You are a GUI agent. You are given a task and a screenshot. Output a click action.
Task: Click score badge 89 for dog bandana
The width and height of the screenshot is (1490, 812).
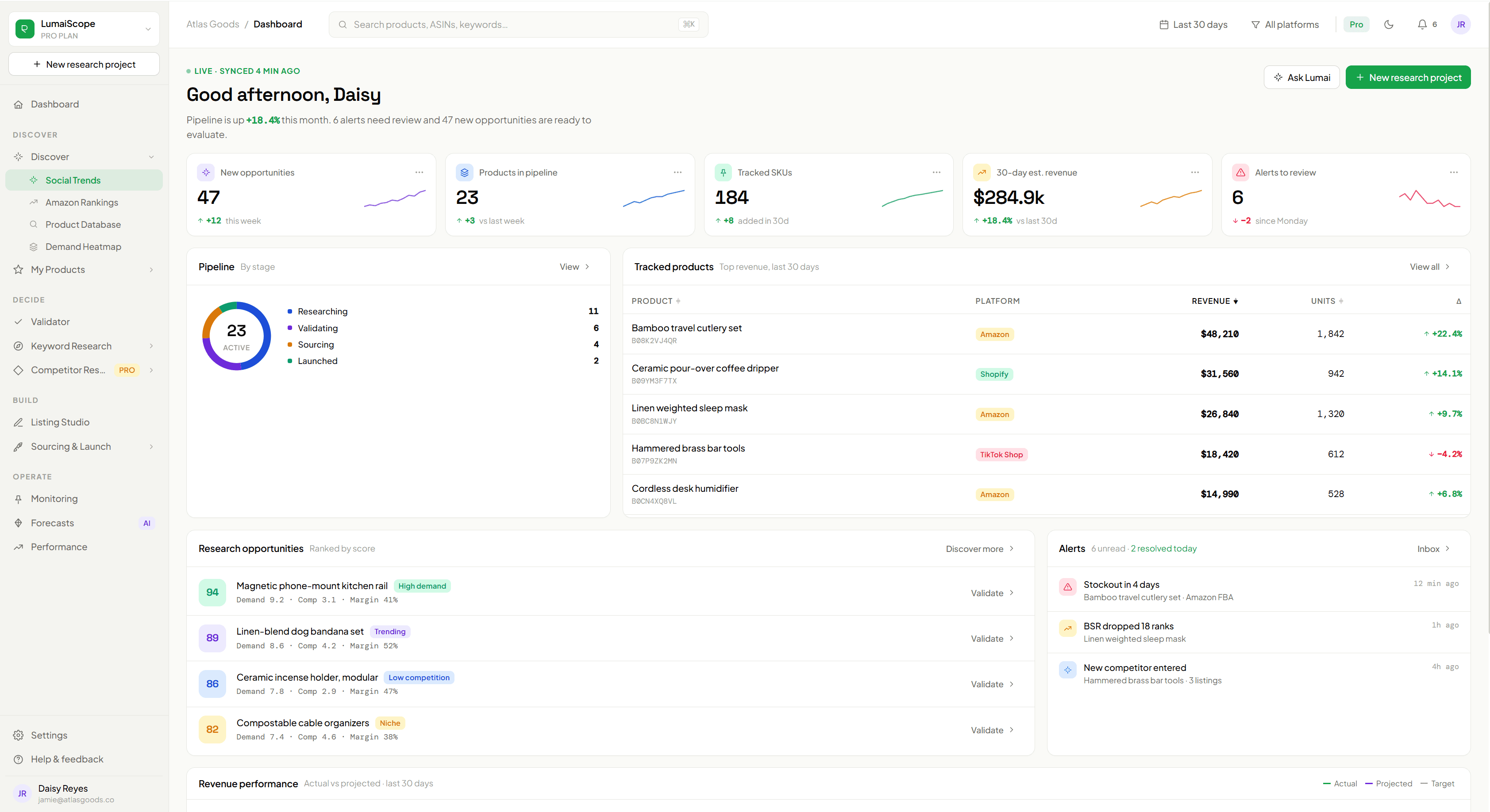tap(212, 638)
